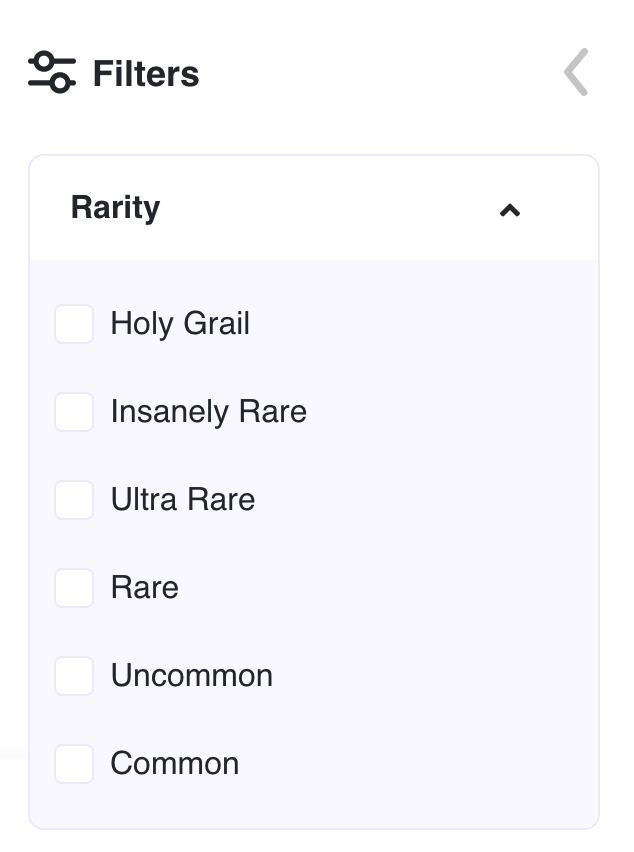Screen dimensions: 634x852
Task: Click the Rare label text
Action: (x=145, y=588)
